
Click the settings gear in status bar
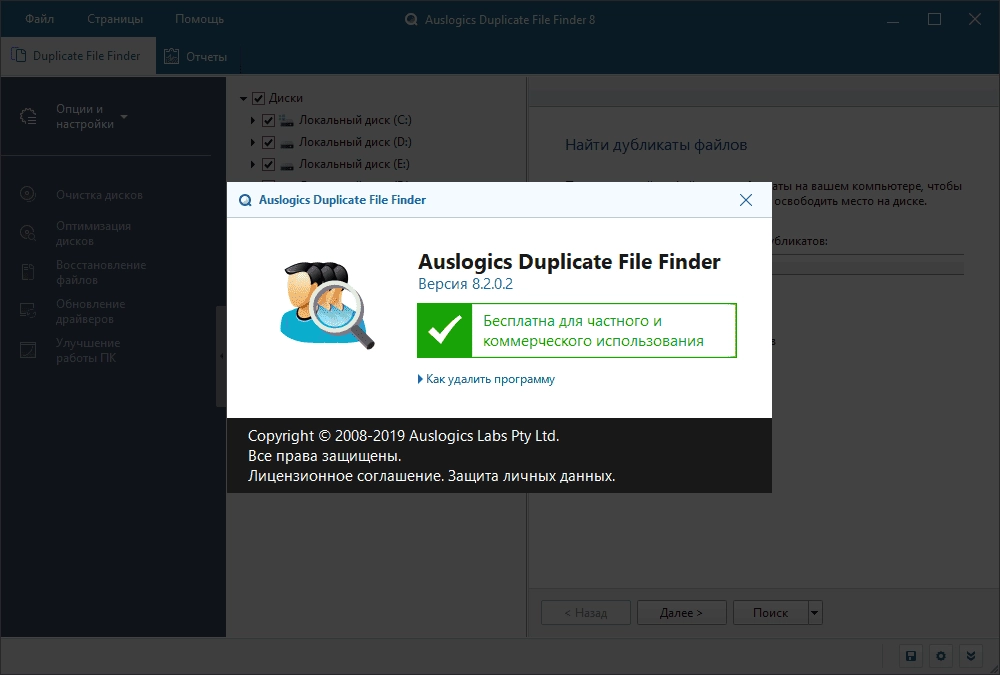point(941,656)
